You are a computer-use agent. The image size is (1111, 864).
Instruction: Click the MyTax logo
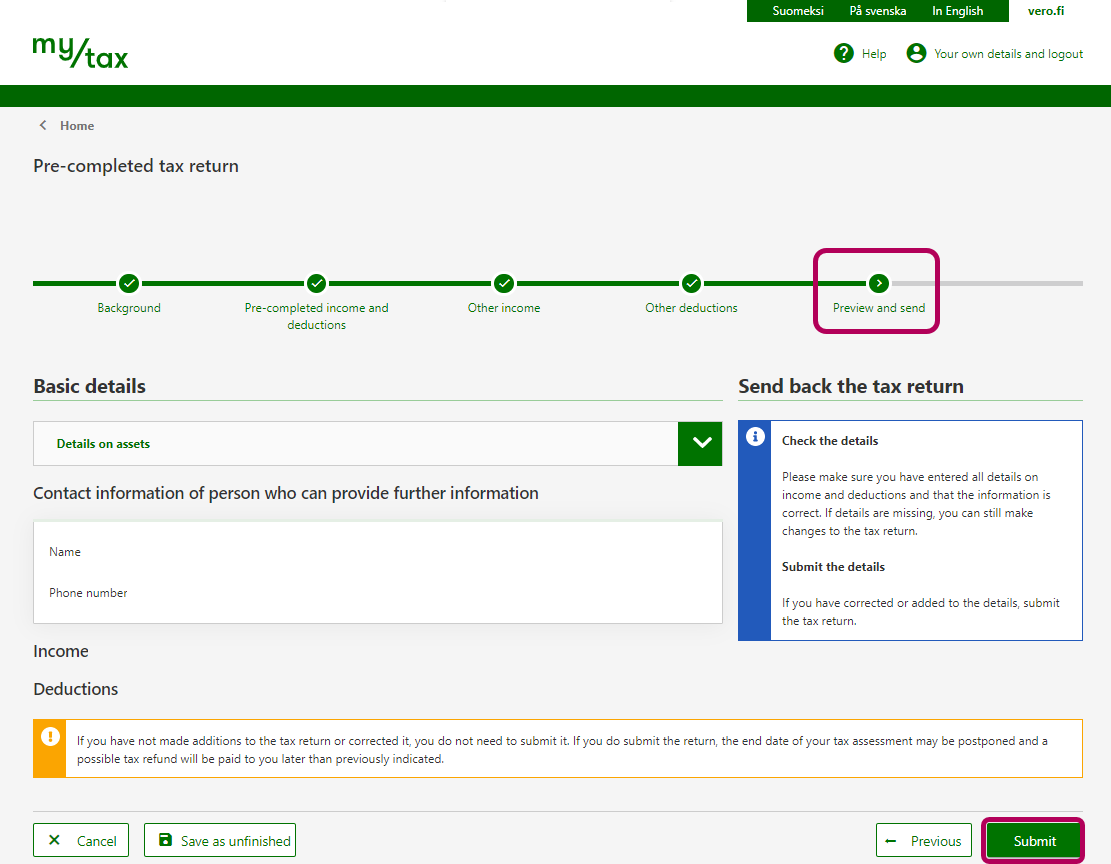80,52
